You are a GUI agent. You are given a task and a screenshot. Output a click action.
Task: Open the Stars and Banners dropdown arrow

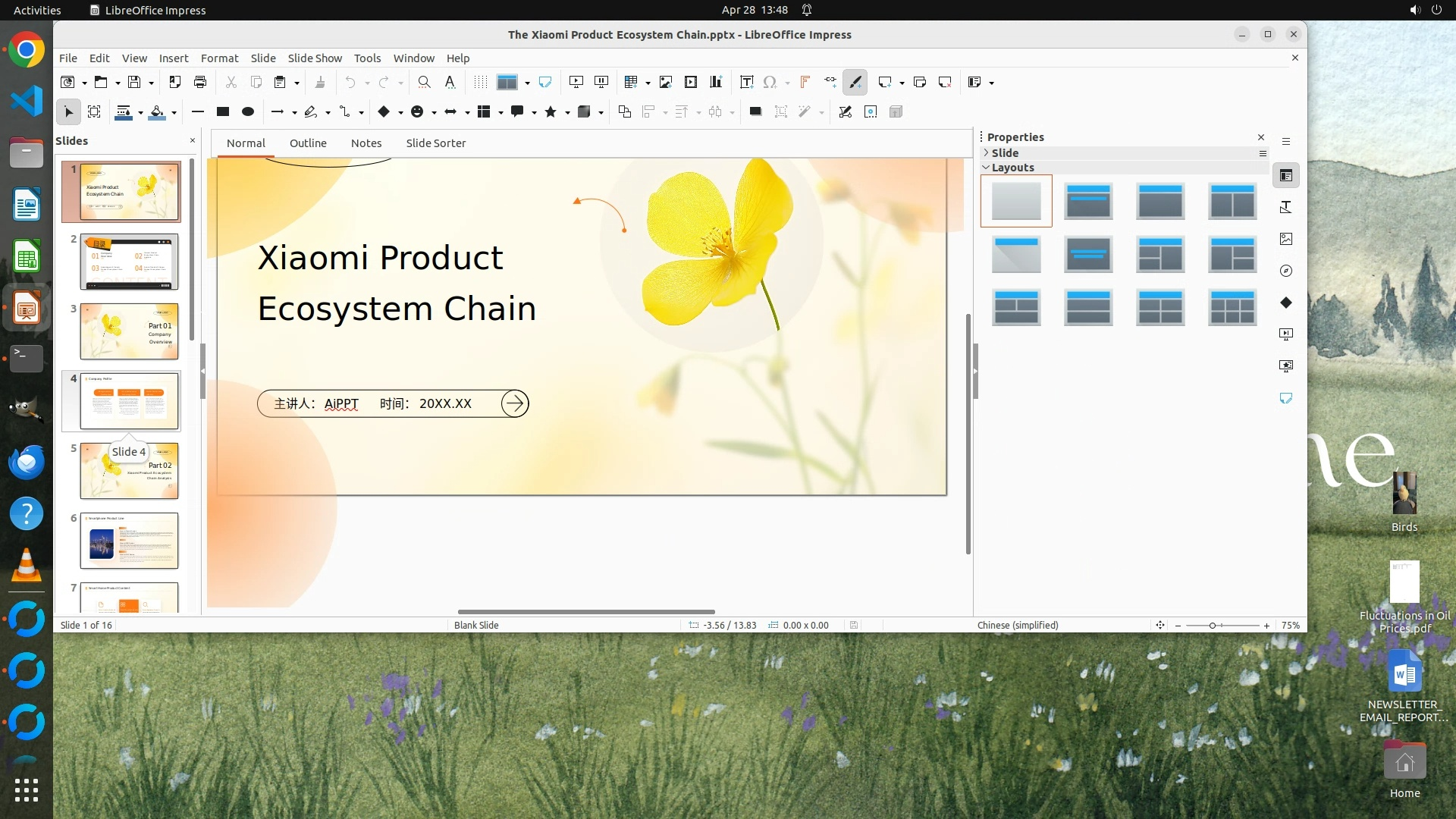[x=567, y=112]
